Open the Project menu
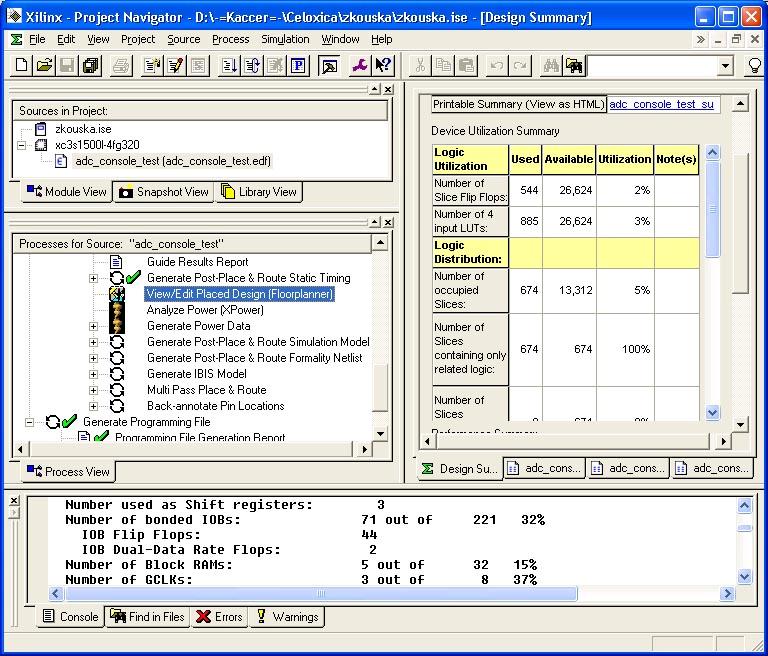 tap(138, 39)
